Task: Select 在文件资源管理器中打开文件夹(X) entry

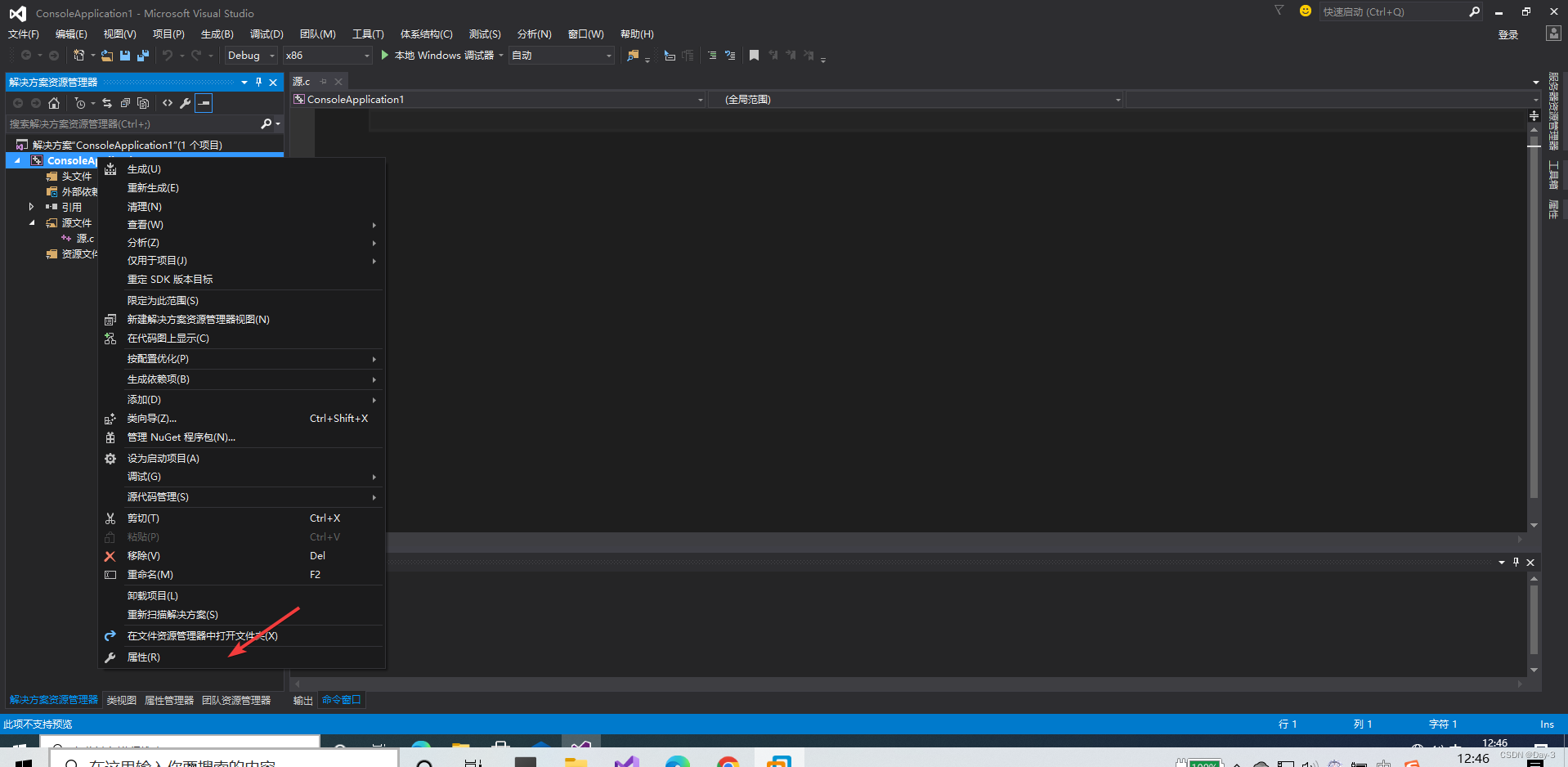Action: click(241, 636)
